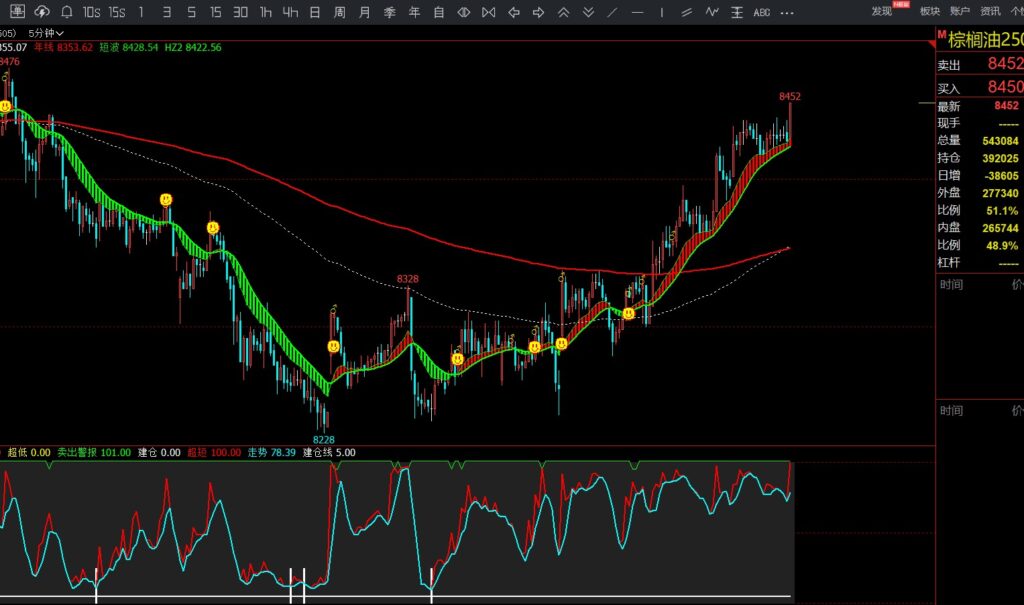Click the 8228 low price label
1024x605 pixels.
[x=323, y=440]
